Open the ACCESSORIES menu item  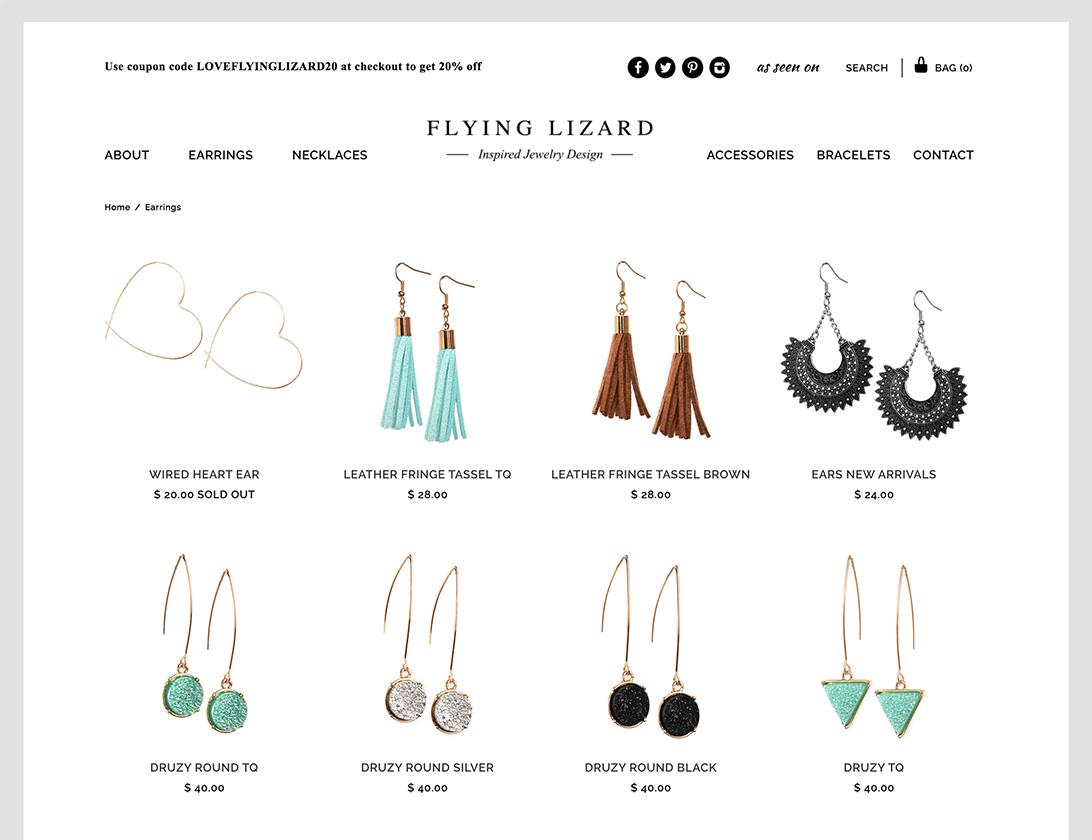(x=750, y=155)
